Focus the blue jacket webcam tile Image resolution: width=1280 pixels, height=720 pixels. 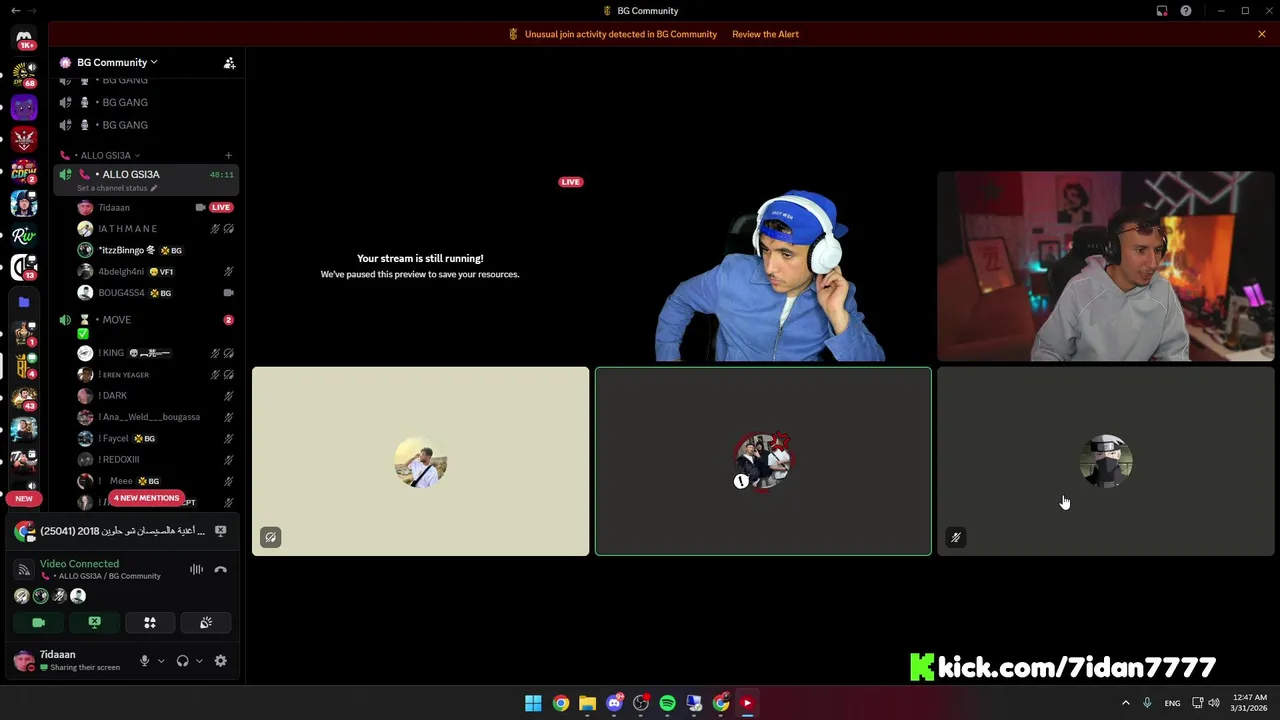(763, 267)
